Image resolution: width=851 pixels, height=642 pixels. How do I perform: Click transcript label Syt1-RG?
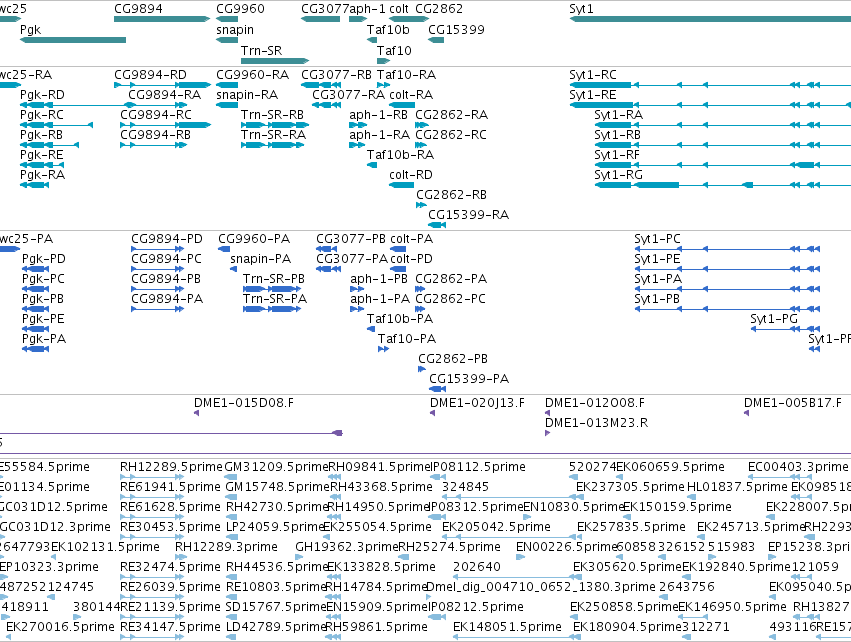coord(618,175)
